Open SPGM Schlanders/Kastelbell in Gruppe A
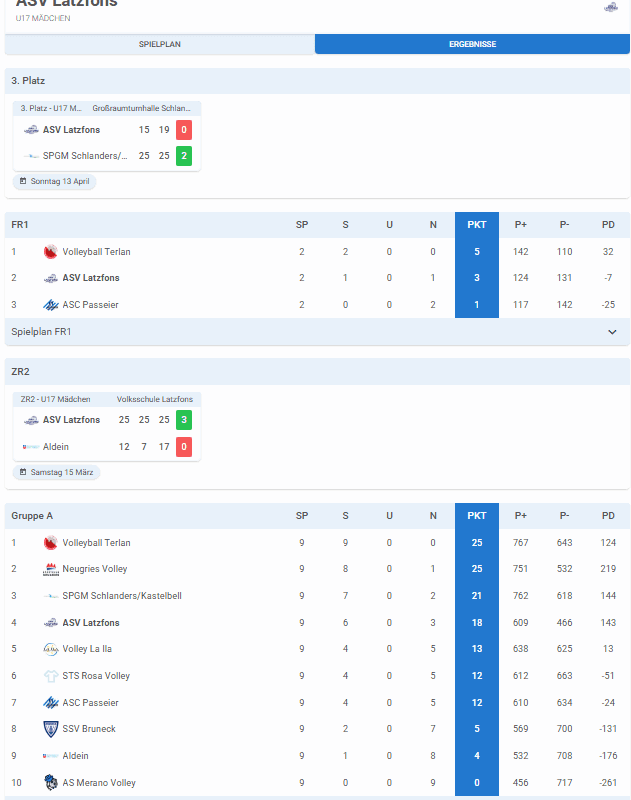631x800 pixels. [x=124, y=596]
